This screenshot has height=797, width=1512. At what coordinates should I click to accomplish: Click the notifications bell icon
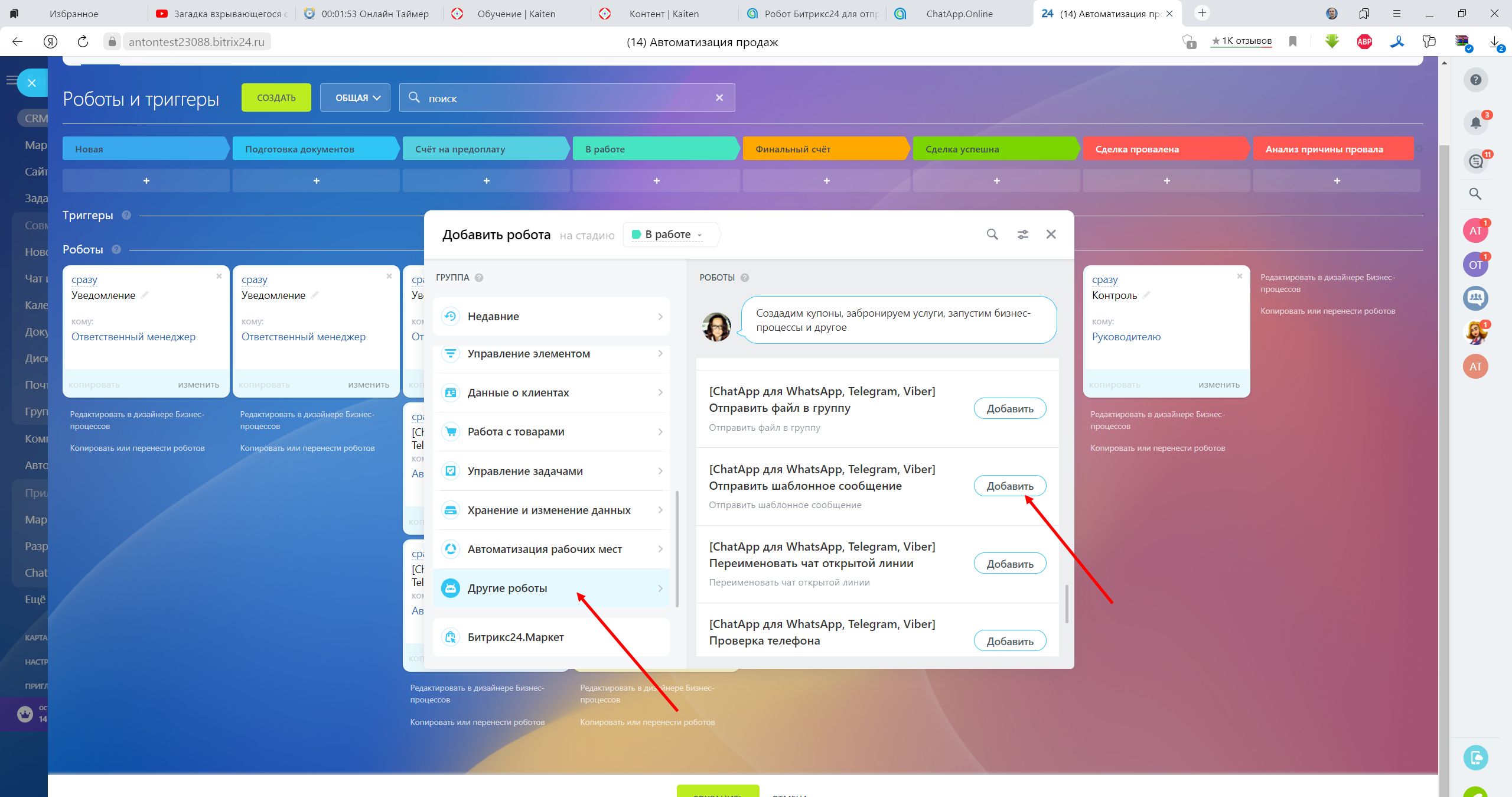[1475, 123]
